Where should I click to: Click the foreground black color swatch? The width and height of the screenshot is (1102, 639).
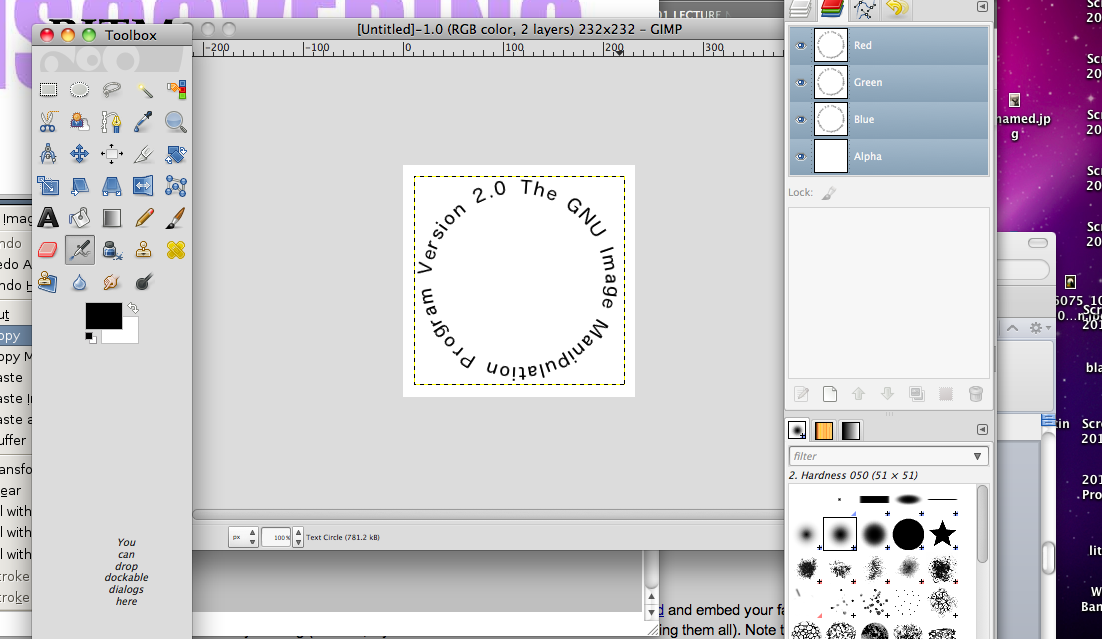pyautogui.click(x=103, y=316)
